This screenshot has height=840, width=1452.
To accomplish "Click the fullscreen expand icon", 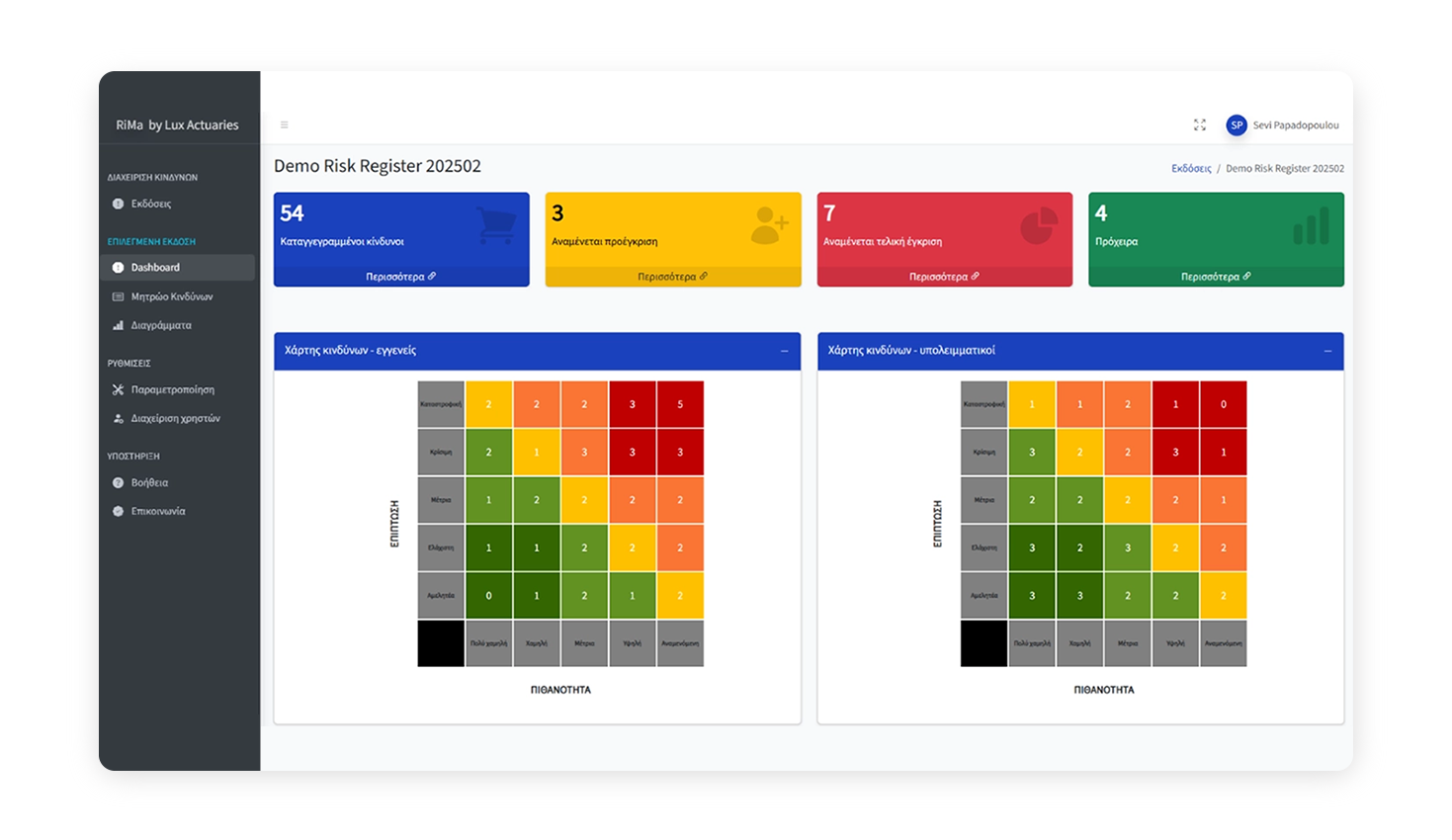I will 1199,126.
